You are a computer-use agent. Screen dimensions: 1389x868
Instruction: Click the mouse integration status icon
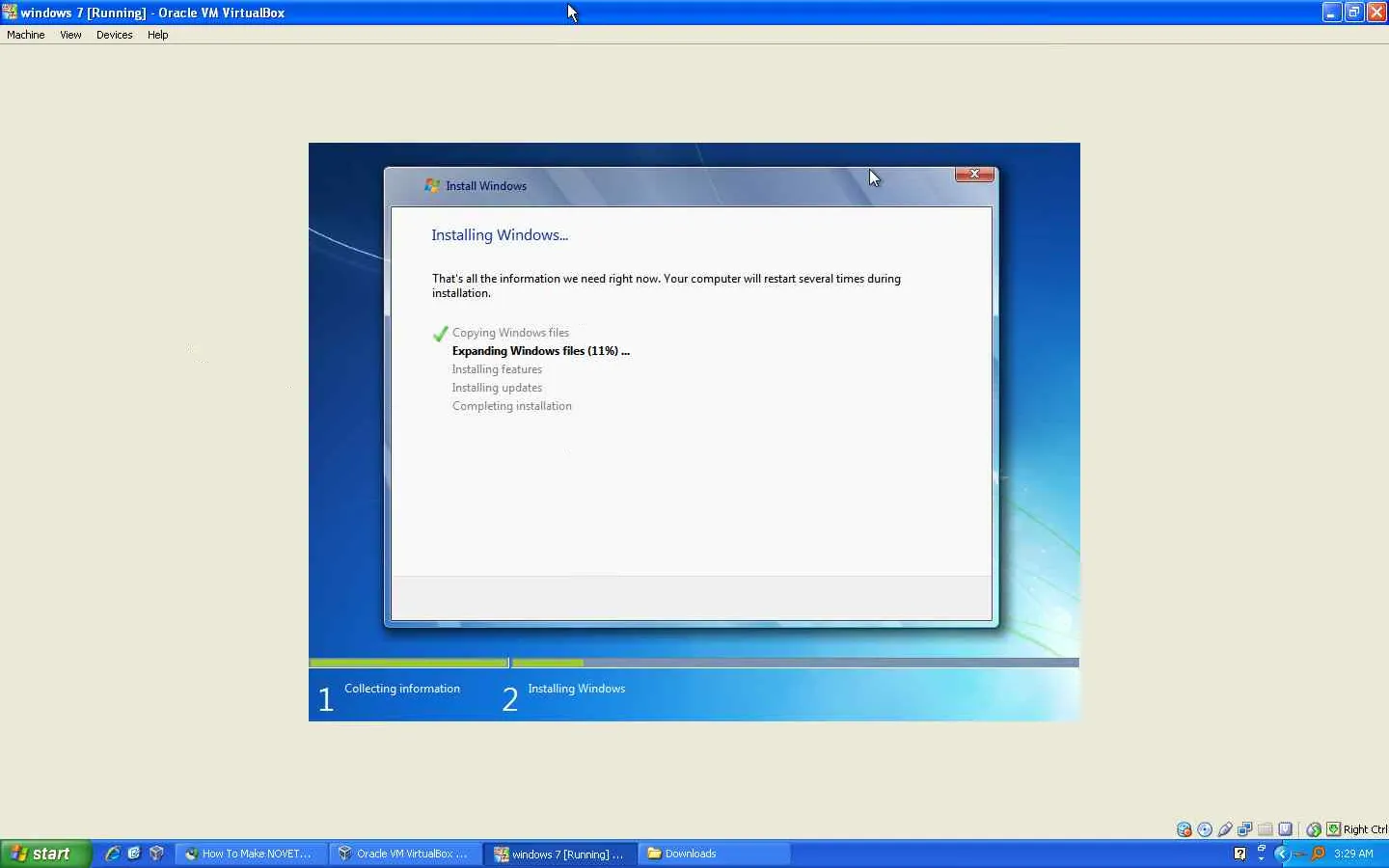pyautogui.click(x=1314, y=829)
